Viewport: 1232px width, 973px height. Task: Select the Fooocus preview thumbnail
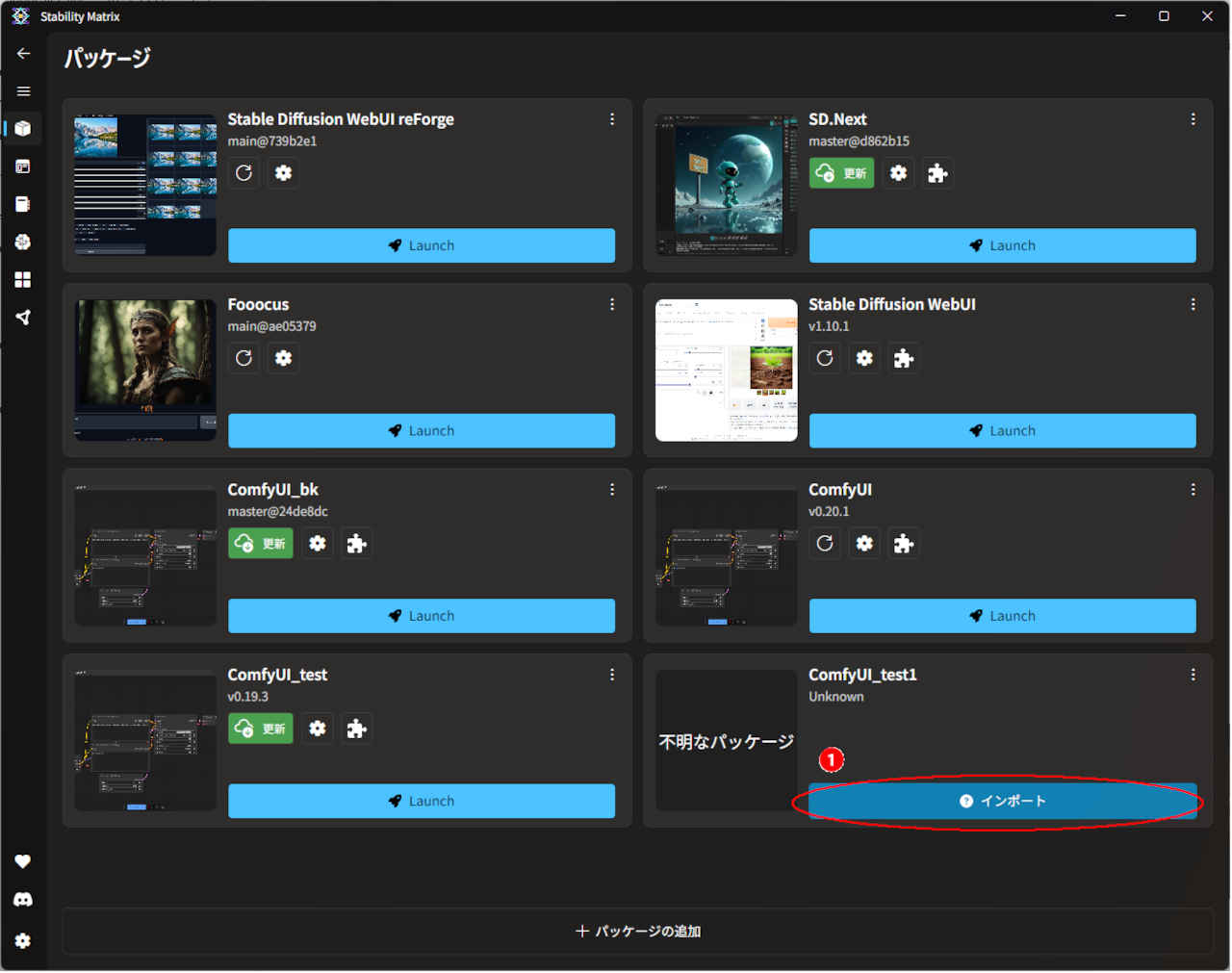145,371
